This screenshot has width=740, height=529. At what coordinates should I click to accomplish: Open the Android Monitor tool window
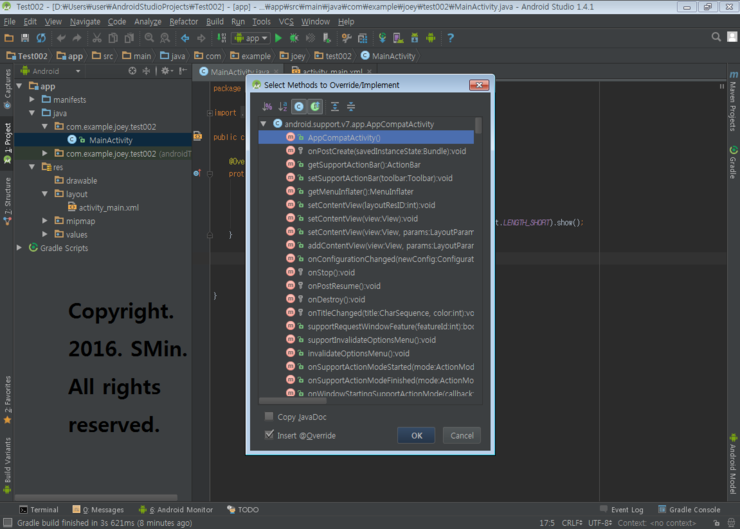pos(176,510)
